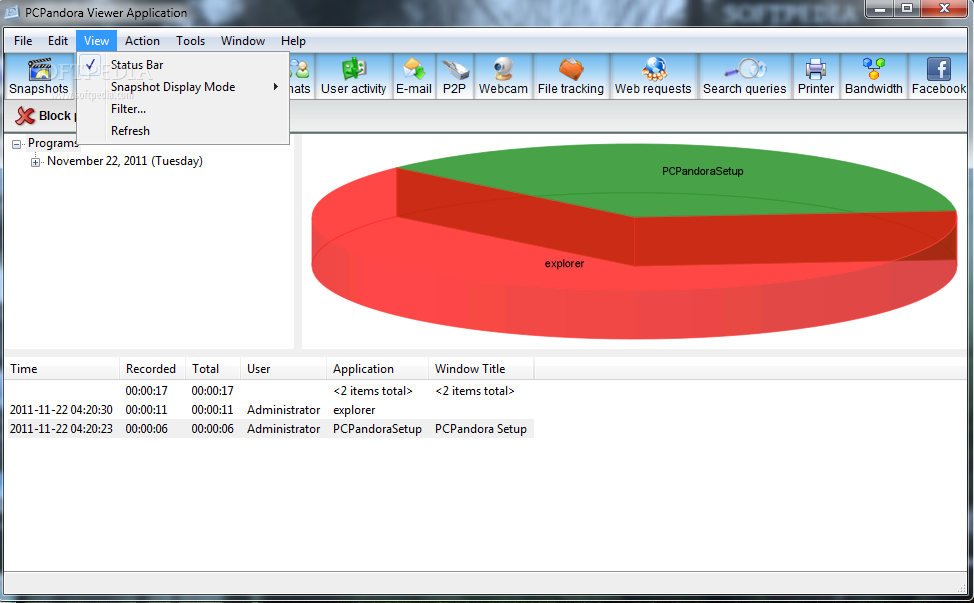Image resolution: width=974 pixels, height=603 pixels.
Task: Click <2 items total> under Application
Action: pyautogui.click(x=373, y=391)
